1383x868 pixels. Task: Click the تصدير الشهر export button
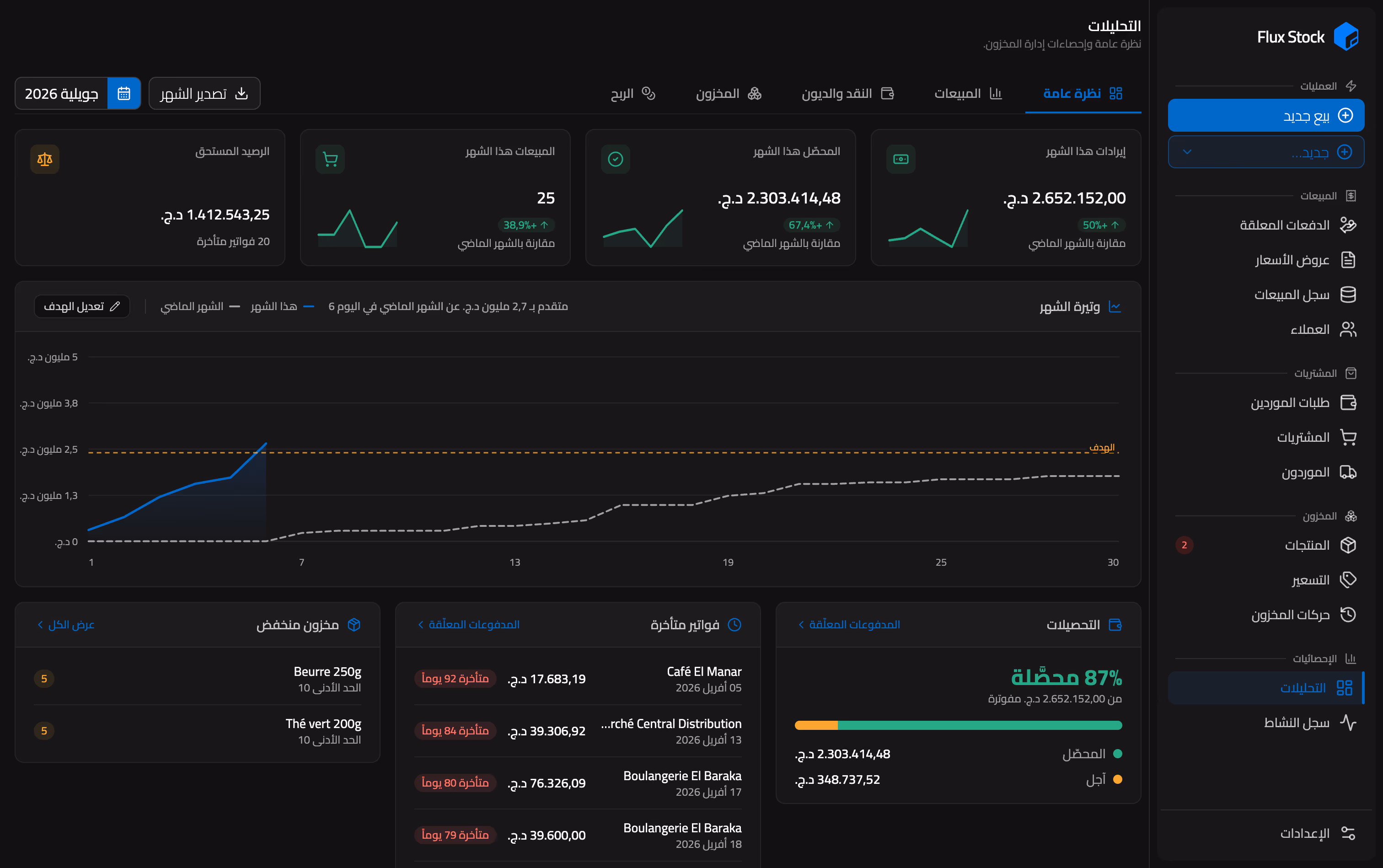(x=204, y=94)
